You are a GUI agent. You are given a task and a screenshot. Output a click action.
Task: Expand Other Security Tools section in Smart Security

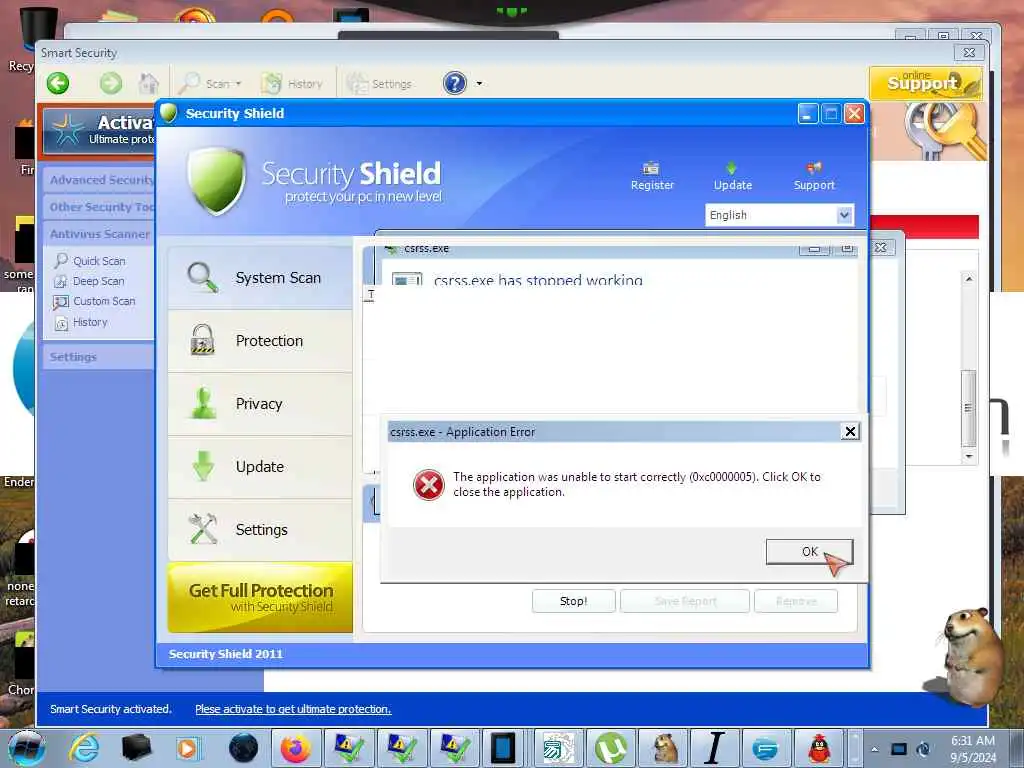click(100, 206)
